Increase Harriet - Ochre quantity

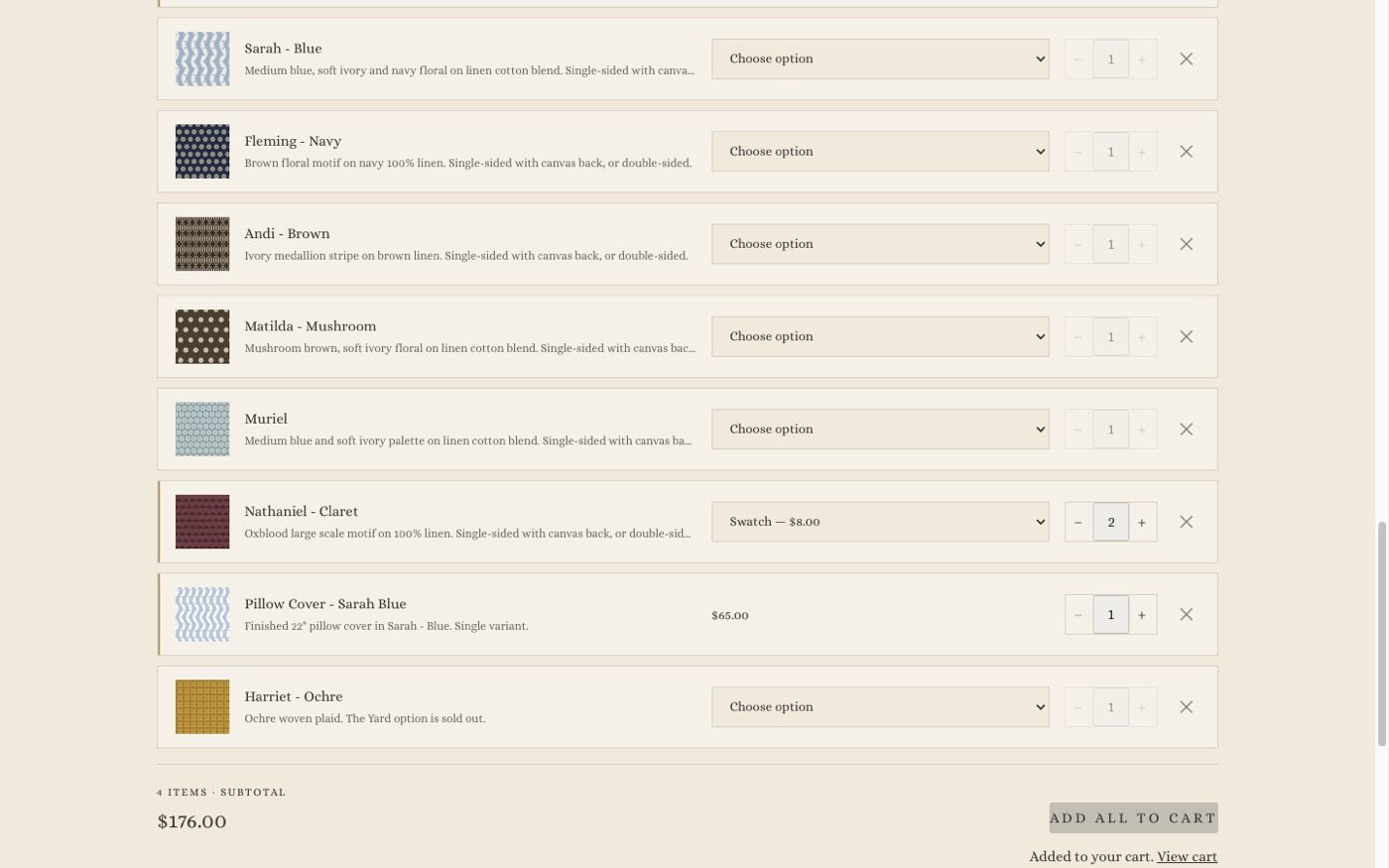(1142, 707)
